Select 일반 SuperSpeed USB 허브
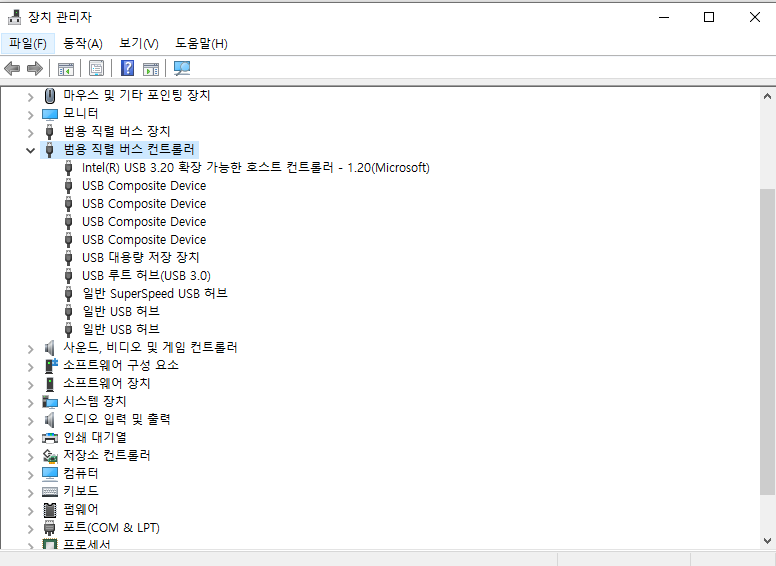Image resolution: width=776 pixels, height=566 pixels. [x=155, y=293]
